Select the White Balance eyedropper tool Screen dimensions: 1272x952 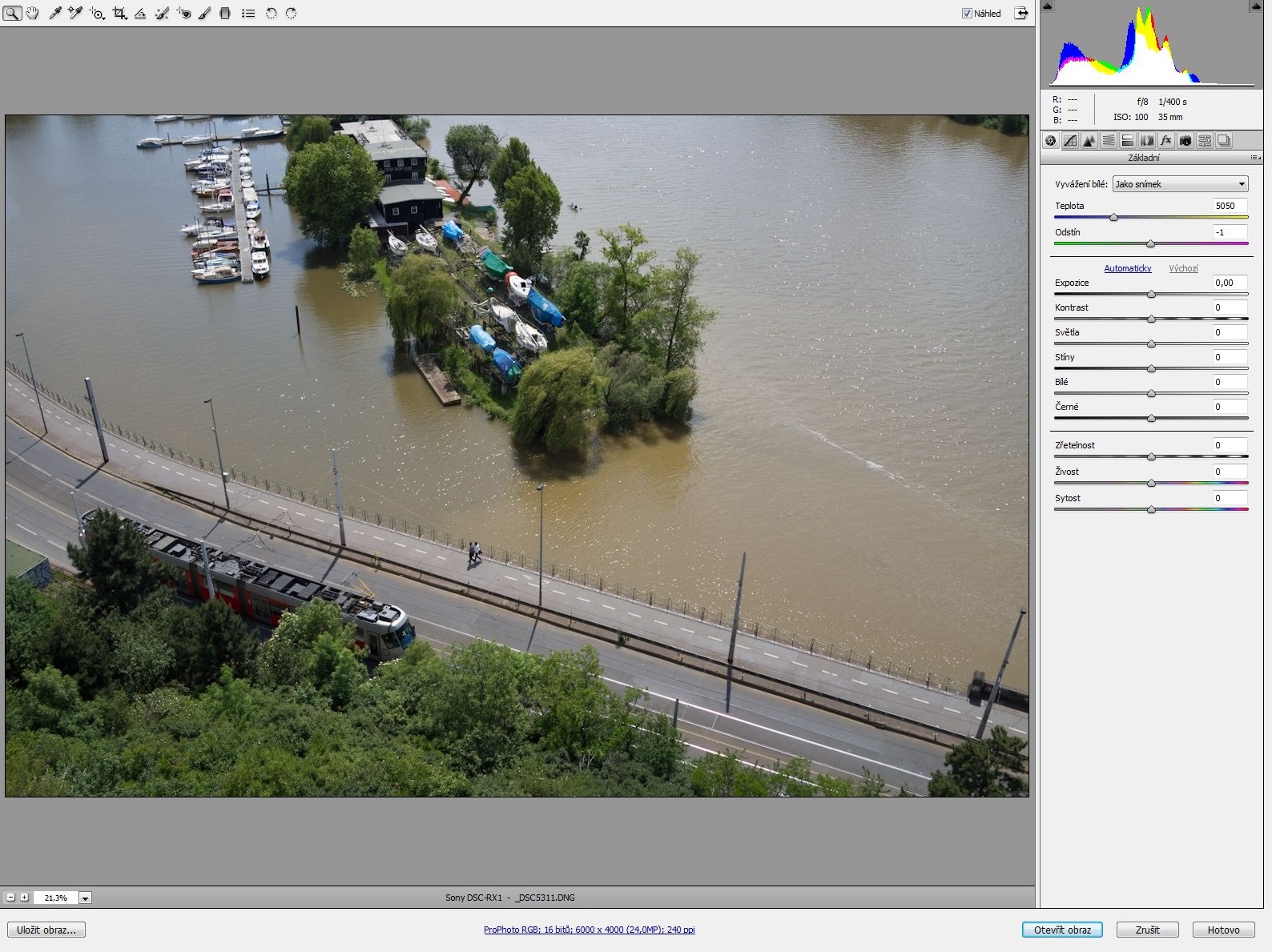[x=55, y=13]
